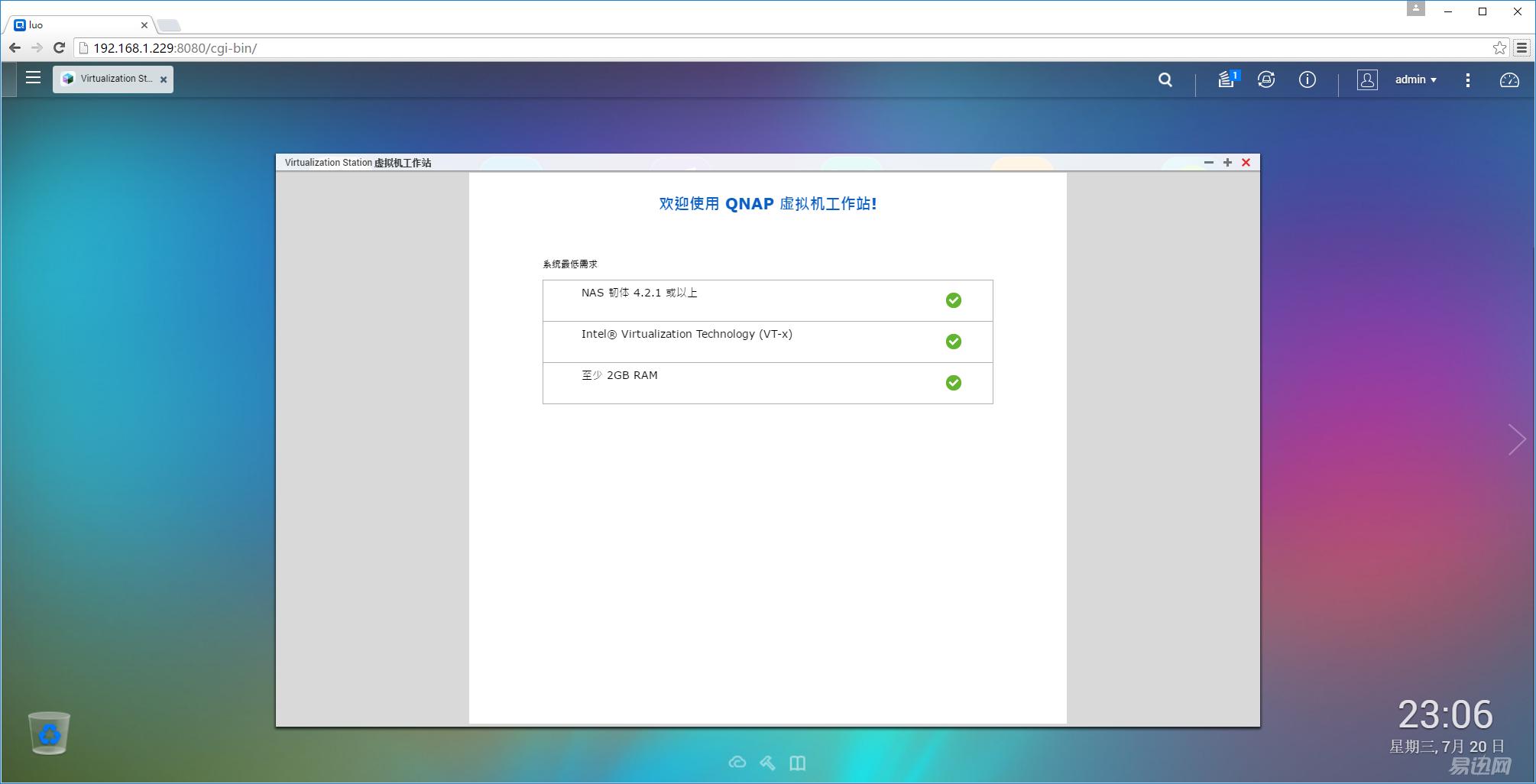The height and width of the screenshot is (784, 1536).
Task: Open the resource monitor dashboard icon
Action: tap(1509, 80)
